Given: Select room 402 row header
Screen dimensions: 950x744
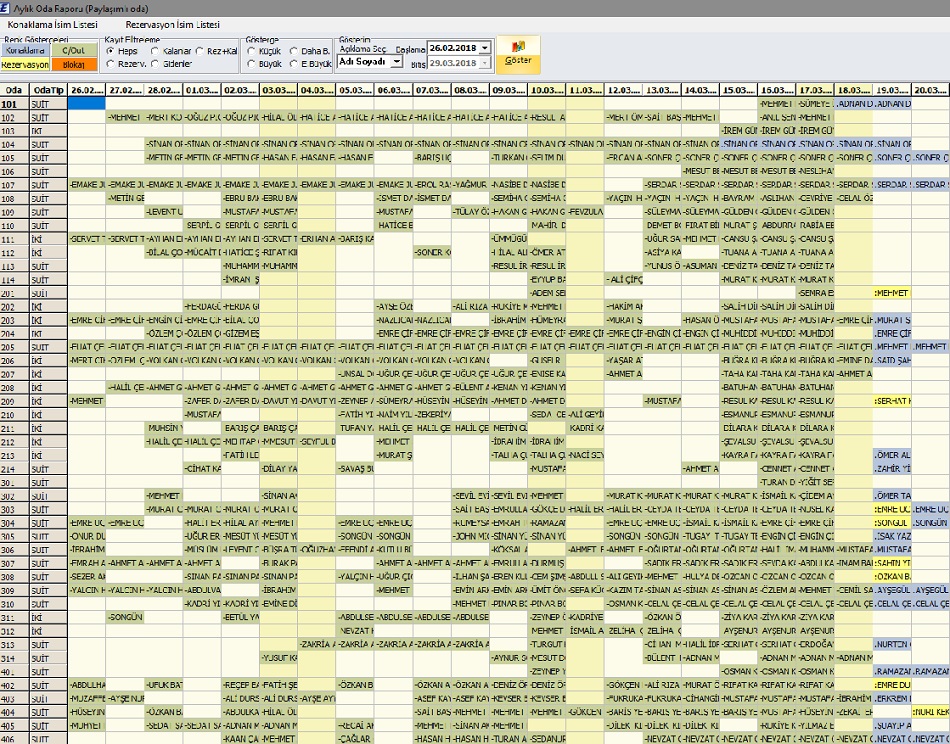Looking at the screenshot, I should coord(15,685).
